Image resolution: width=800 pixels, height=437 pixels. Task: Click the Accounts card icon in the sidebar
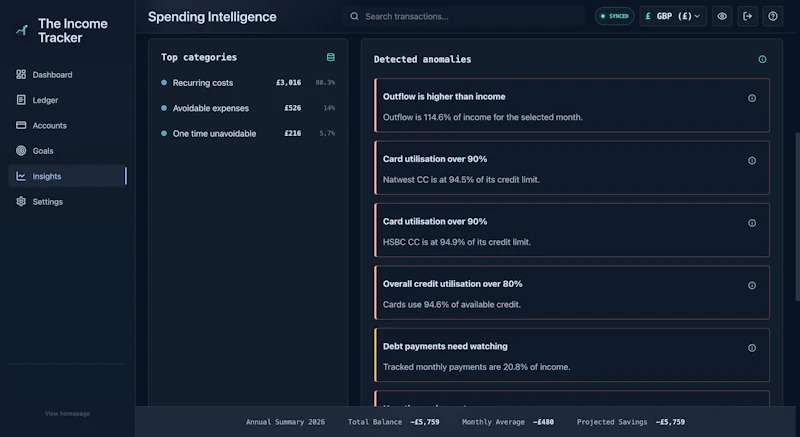21,125
